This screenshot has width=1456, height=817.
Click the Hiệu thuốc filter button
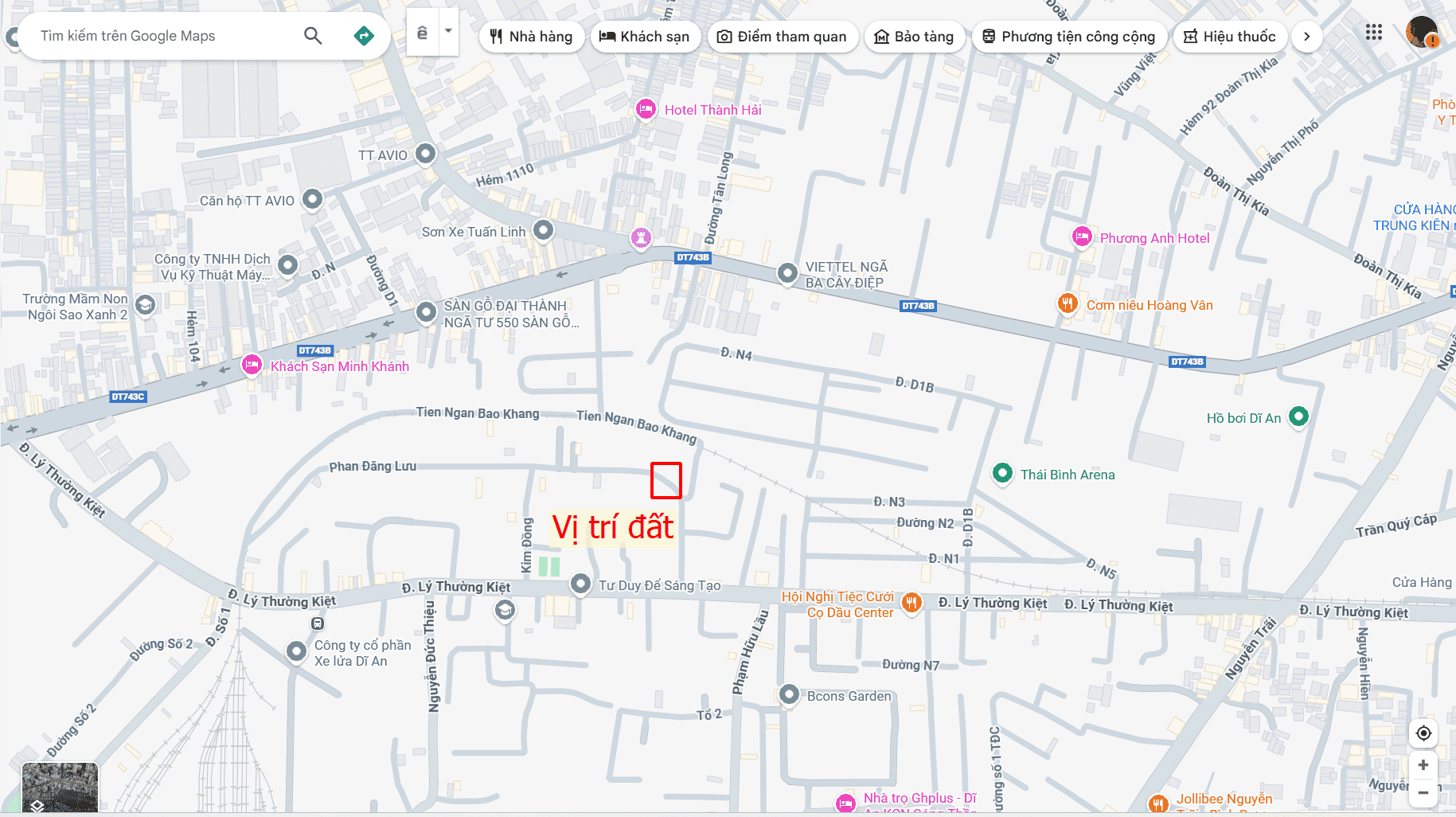(x=1230, y=36)
